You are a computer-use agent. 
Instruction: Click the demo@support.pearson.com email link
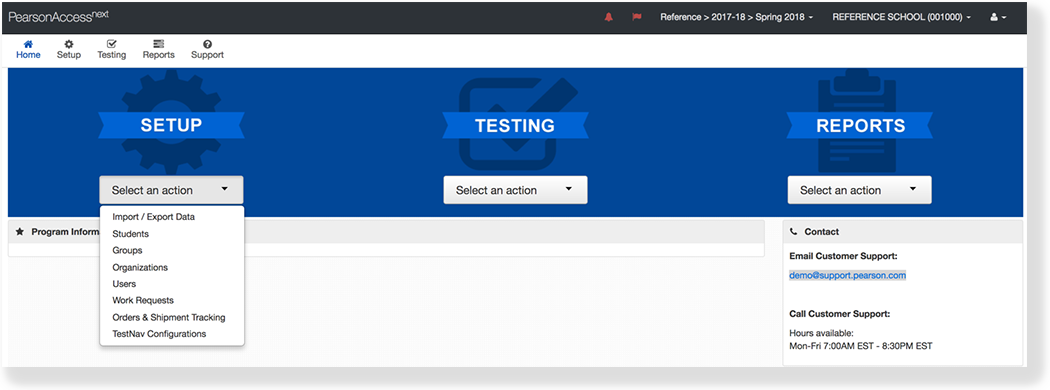847,275
